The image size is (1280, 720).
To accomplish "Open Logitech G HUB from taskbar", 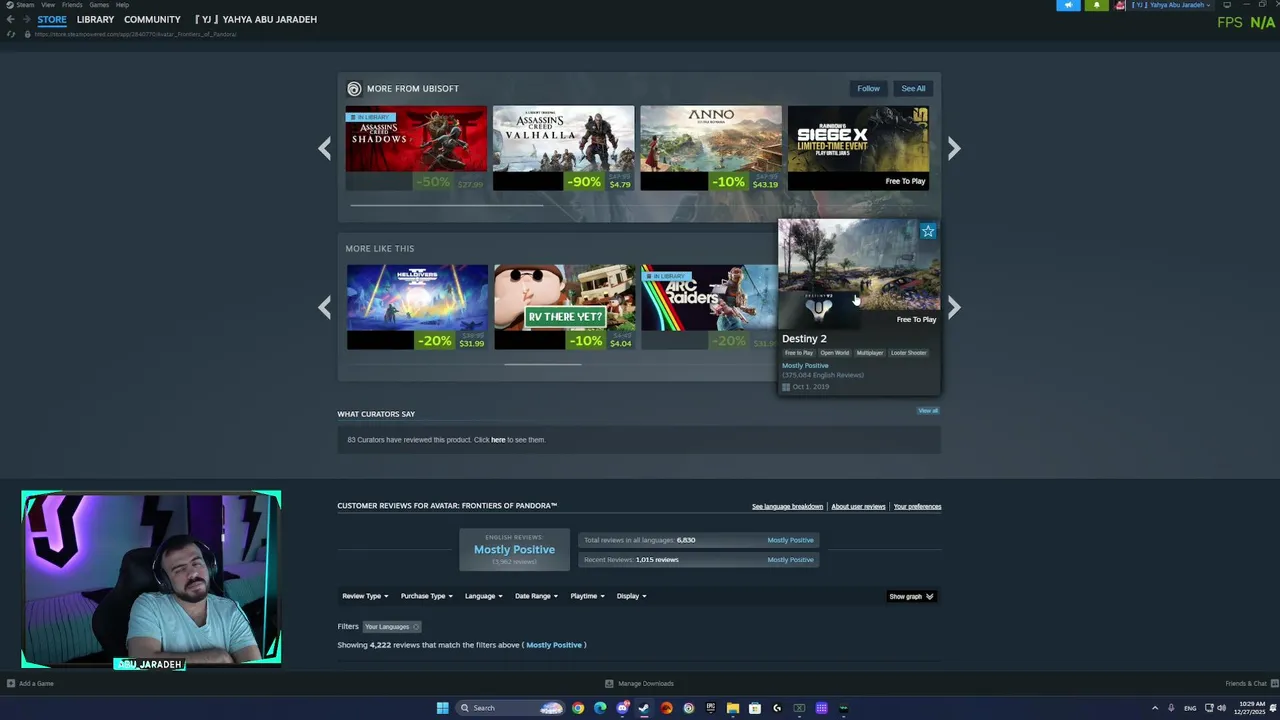I will (x=777, y=708).
